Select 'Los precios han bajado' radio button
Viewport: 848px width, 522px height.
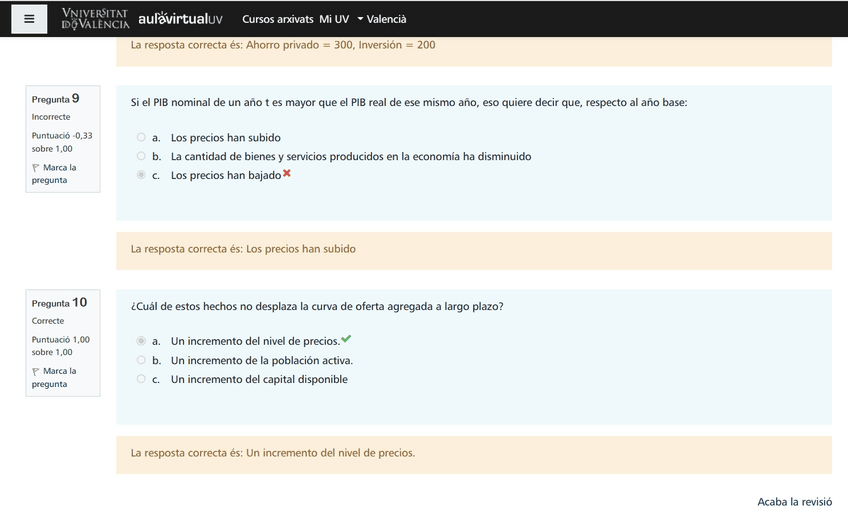[141, 175]
